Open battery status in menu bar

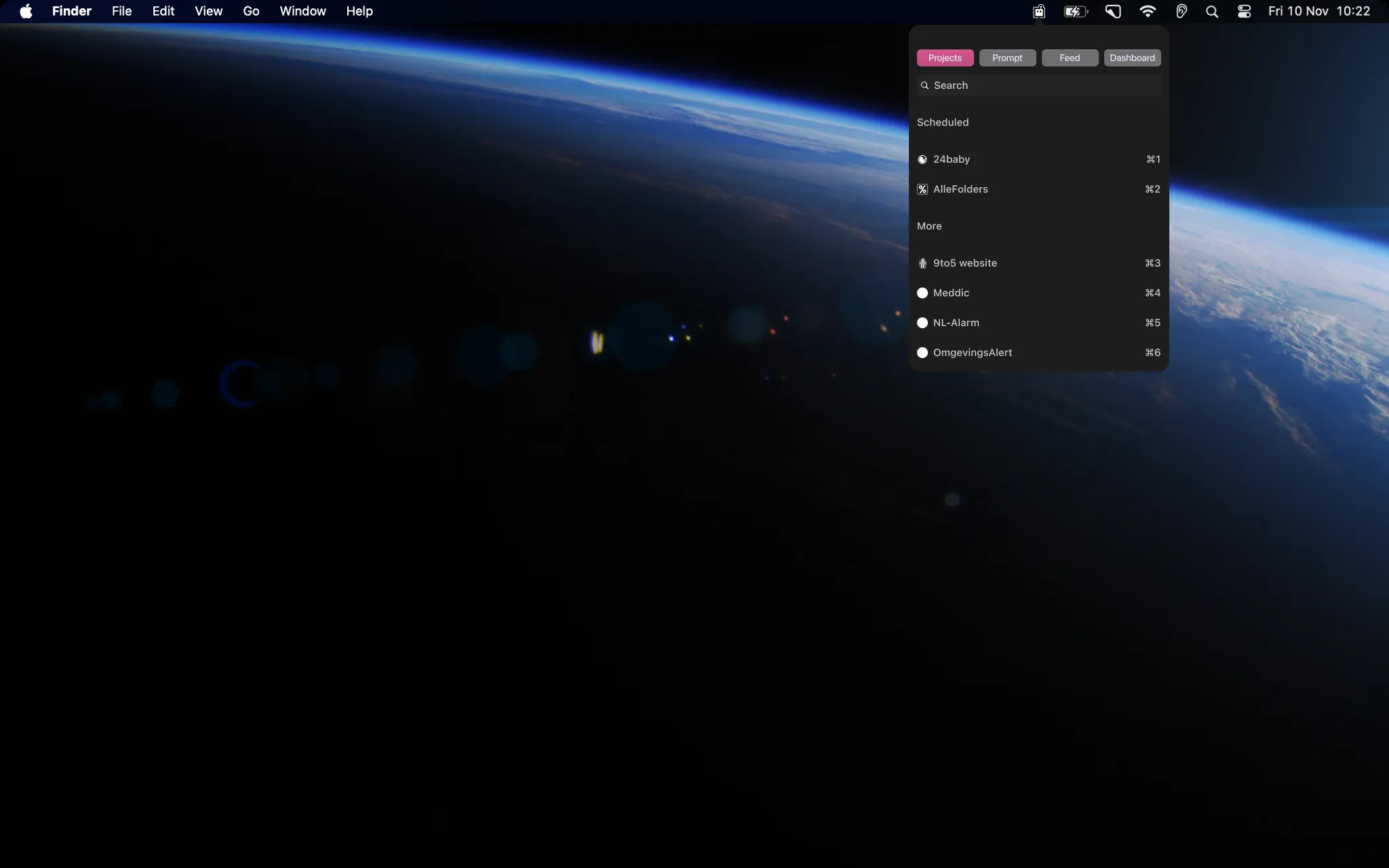(1076, 11)
